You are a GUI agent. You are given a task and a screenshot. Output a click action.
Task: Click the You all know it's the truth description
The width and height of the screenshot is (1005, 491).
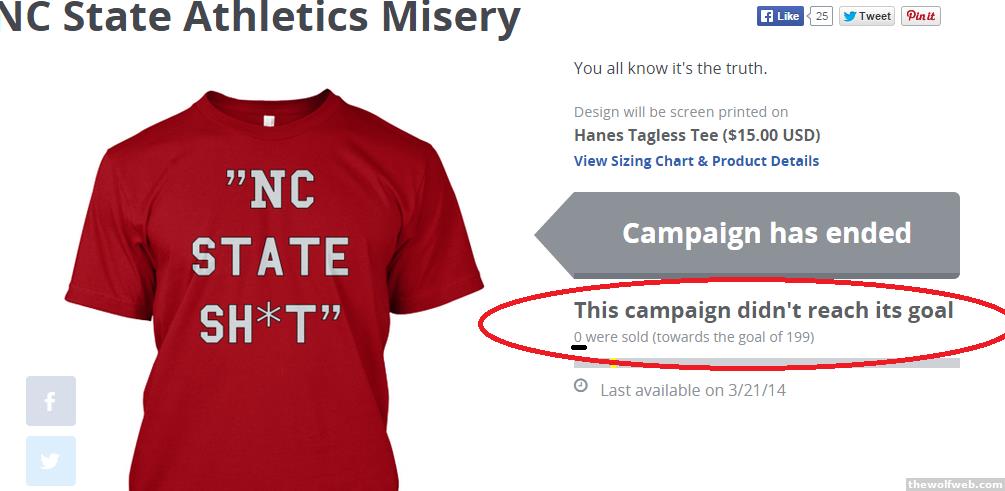(670, 68)
